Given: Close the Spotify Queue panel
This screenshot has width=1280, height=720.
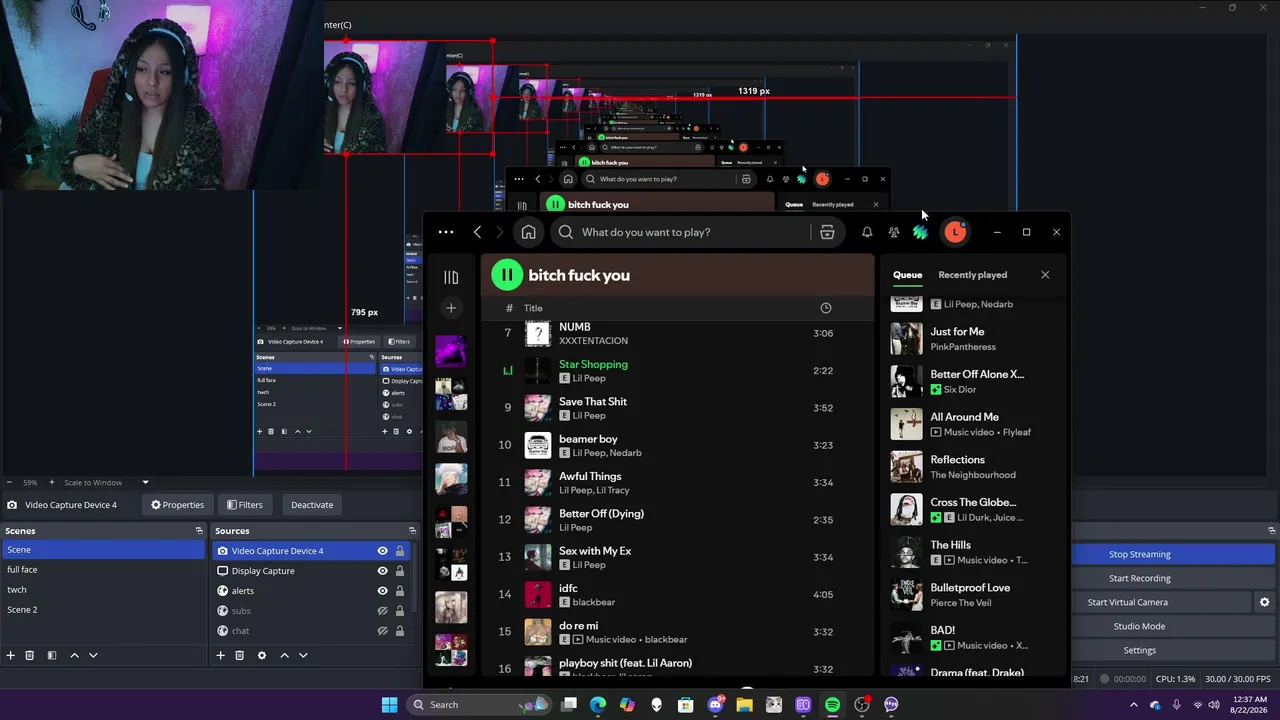Looking at the screenshot, I should pyautogui.click(x=1045, y=275).
